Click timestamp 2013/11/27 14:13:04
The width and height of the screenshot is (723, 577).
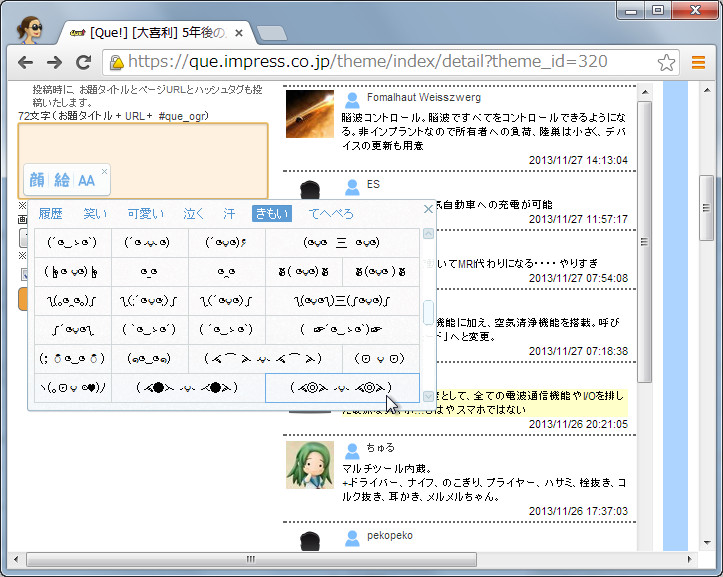578,160
